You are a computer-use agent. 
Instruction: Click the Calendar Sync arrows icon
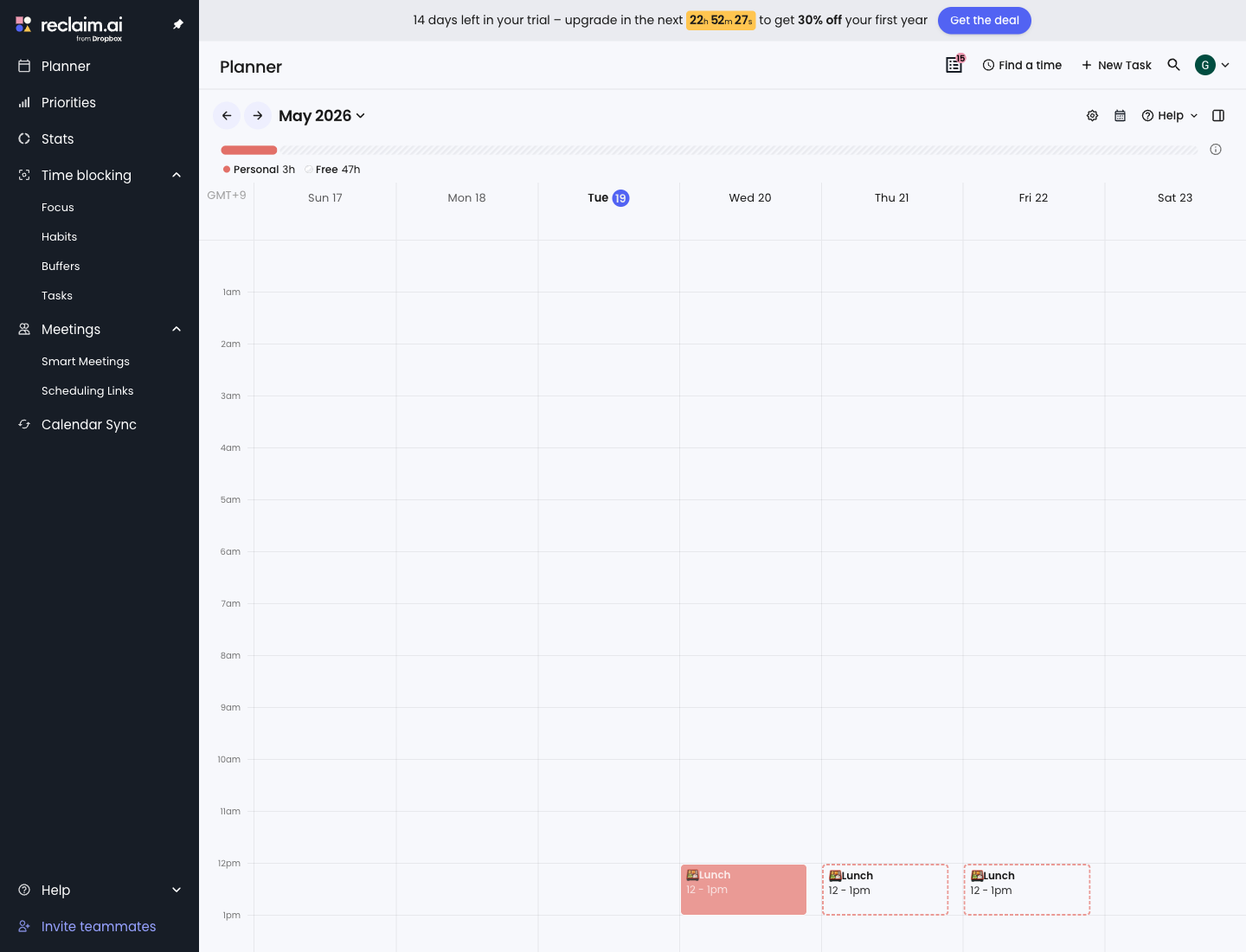pos(24,424)
